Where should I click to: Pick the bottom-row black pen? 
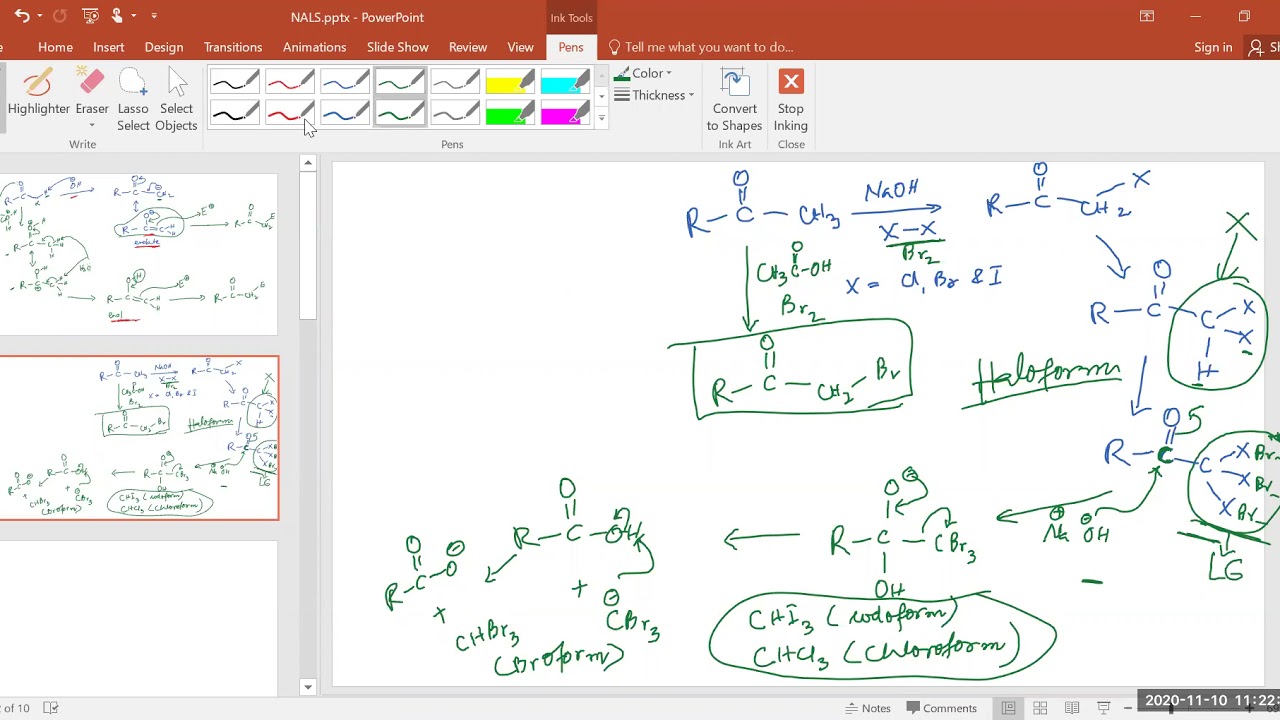coord(235,113)
